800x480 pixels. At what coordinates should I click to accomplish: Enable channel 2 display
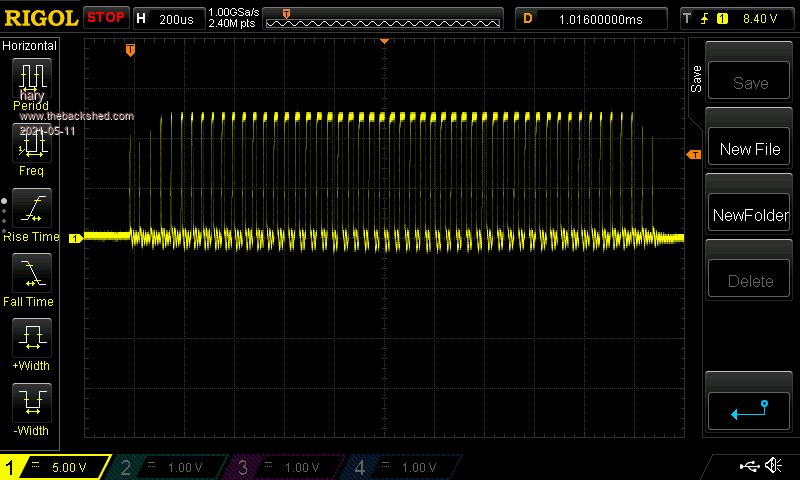click(170, 467)
